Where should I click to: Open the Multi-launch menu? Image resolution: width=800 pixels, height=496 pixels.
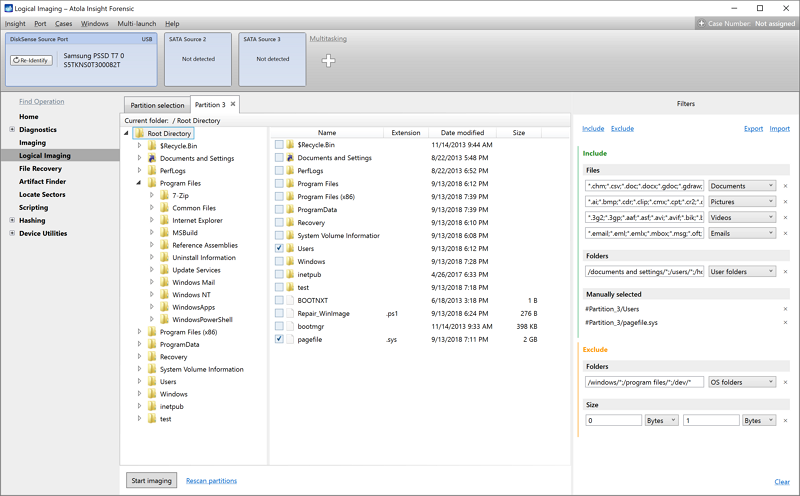(136, 23)
